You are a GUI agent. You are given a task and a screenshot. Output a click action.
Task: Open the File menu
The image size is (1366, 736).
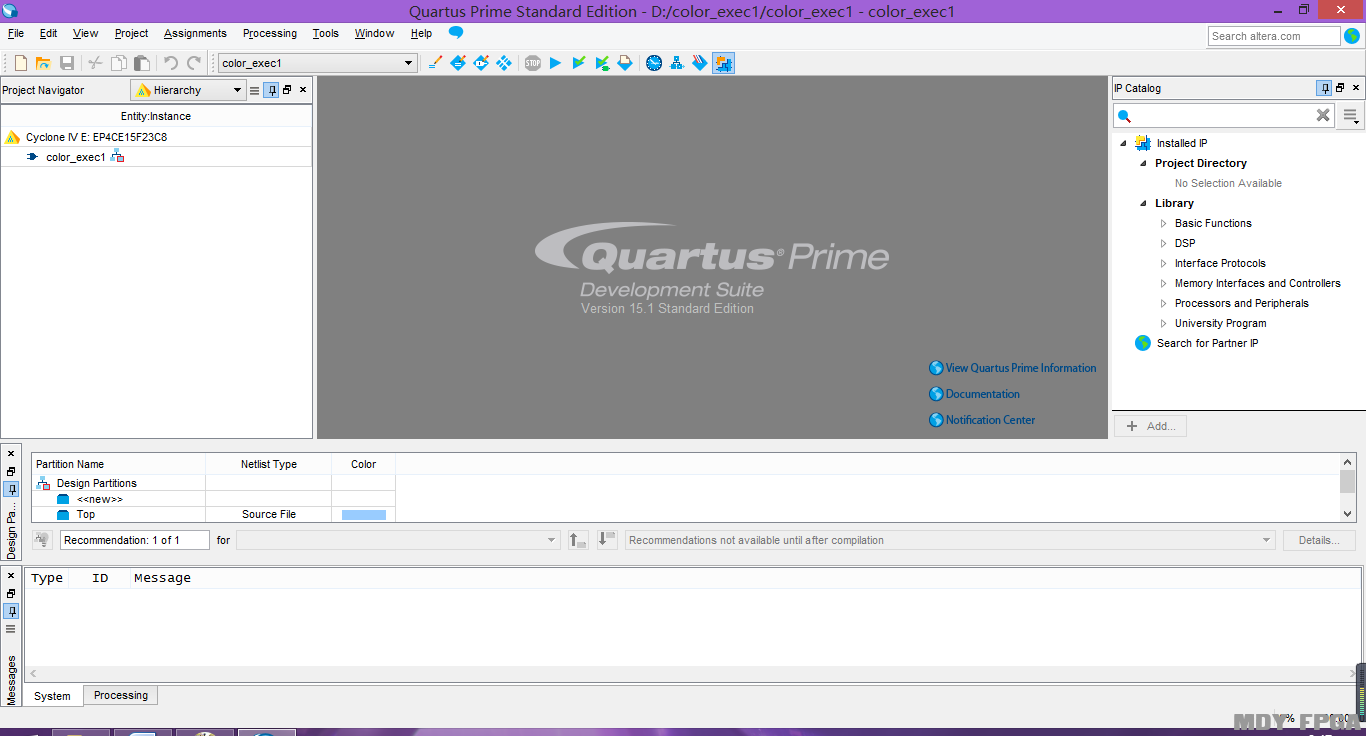[x=16, y=33]
